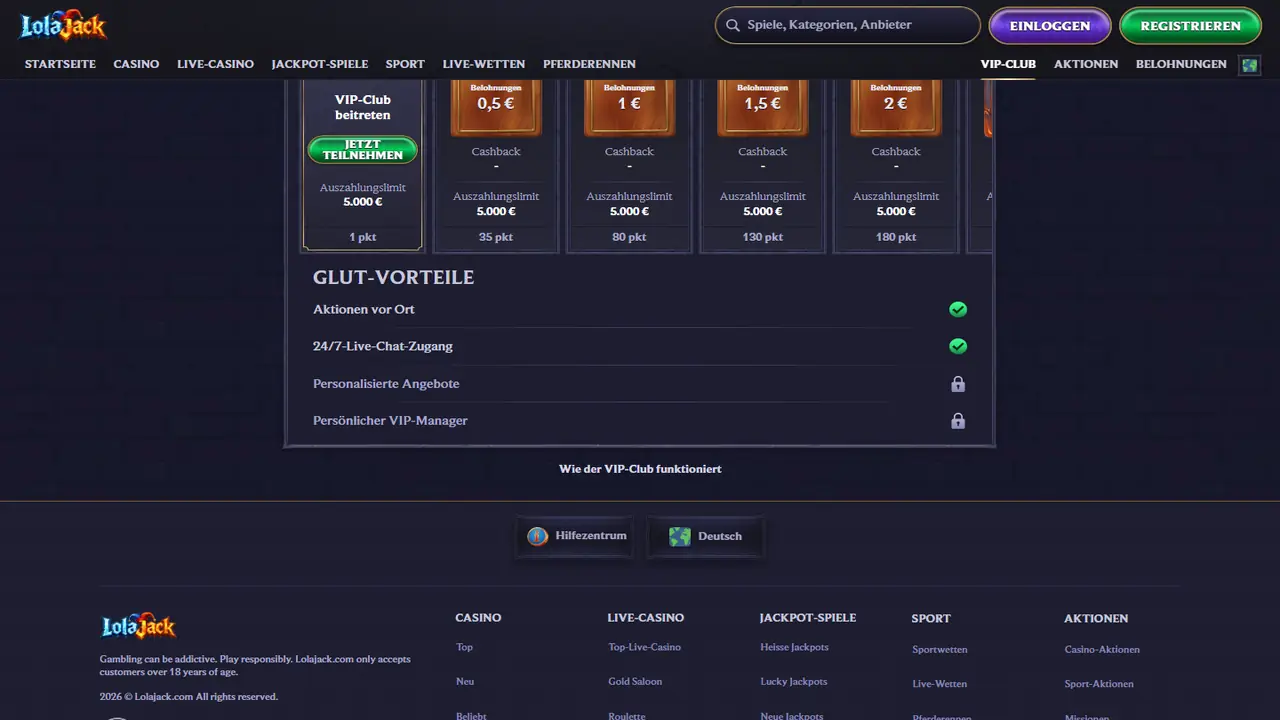Click the magnifier icon in search bar

[733, 25]
